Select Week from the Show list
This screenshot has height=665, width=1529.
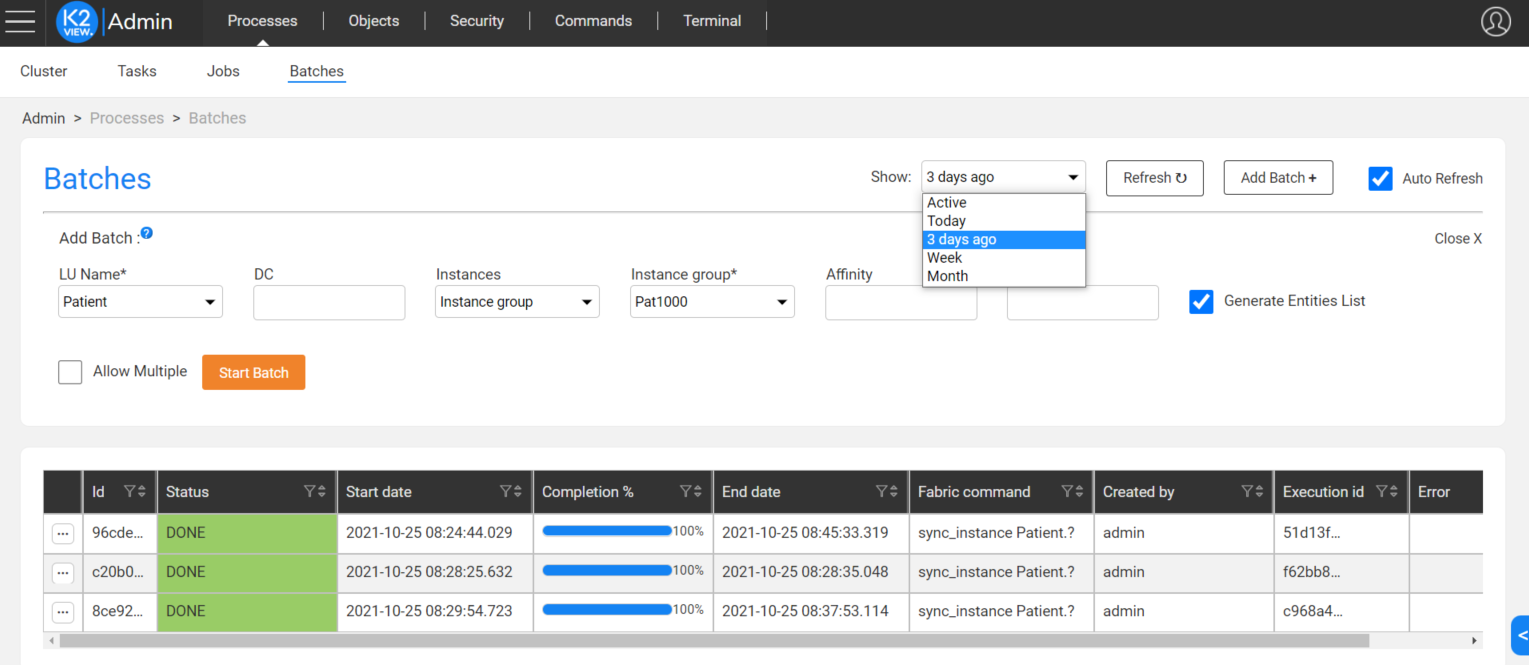(x=944, y=258)
